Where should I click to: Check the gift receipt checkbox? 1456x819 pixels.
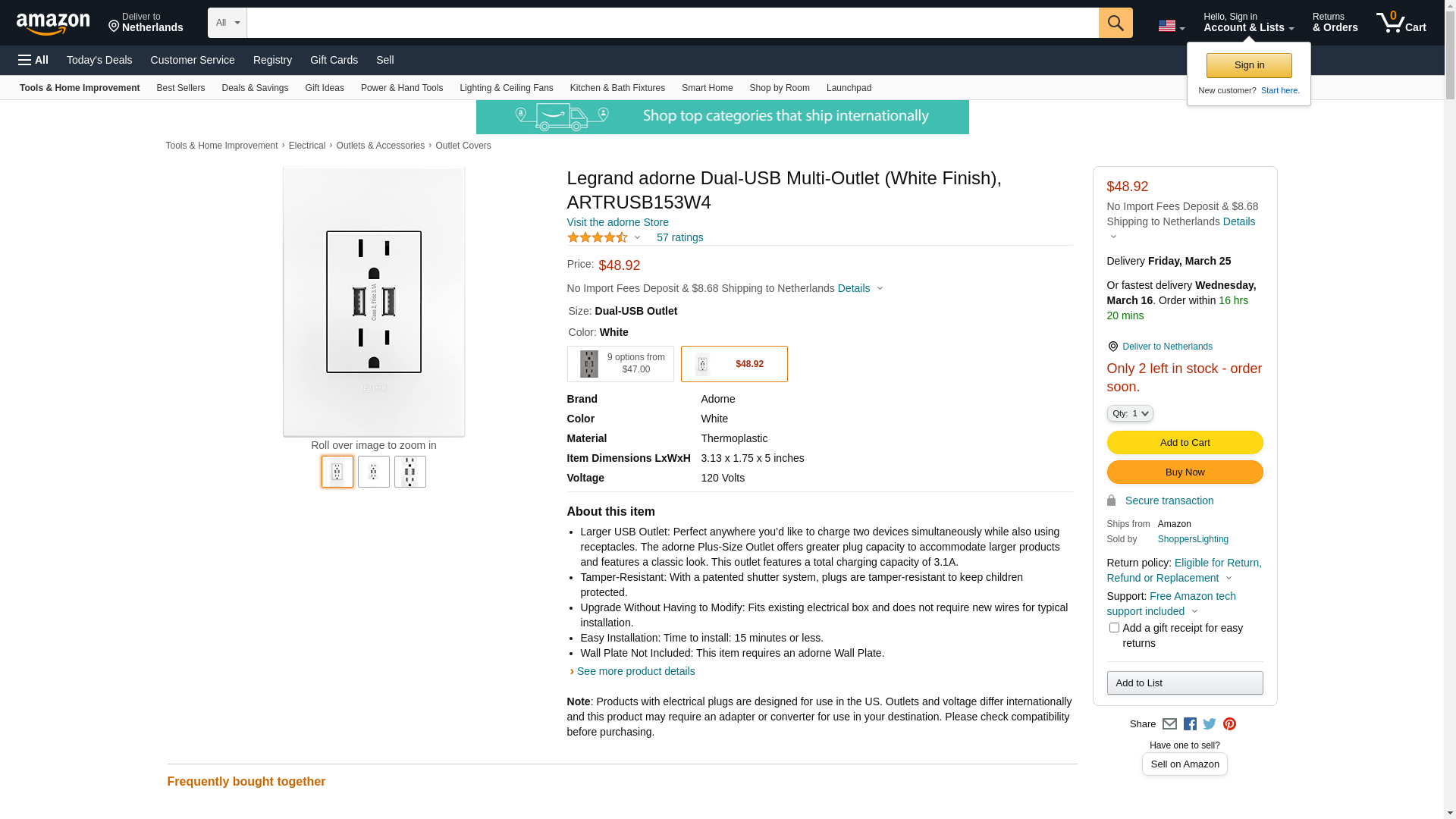pyautogui.click(x=1114, y=628)
